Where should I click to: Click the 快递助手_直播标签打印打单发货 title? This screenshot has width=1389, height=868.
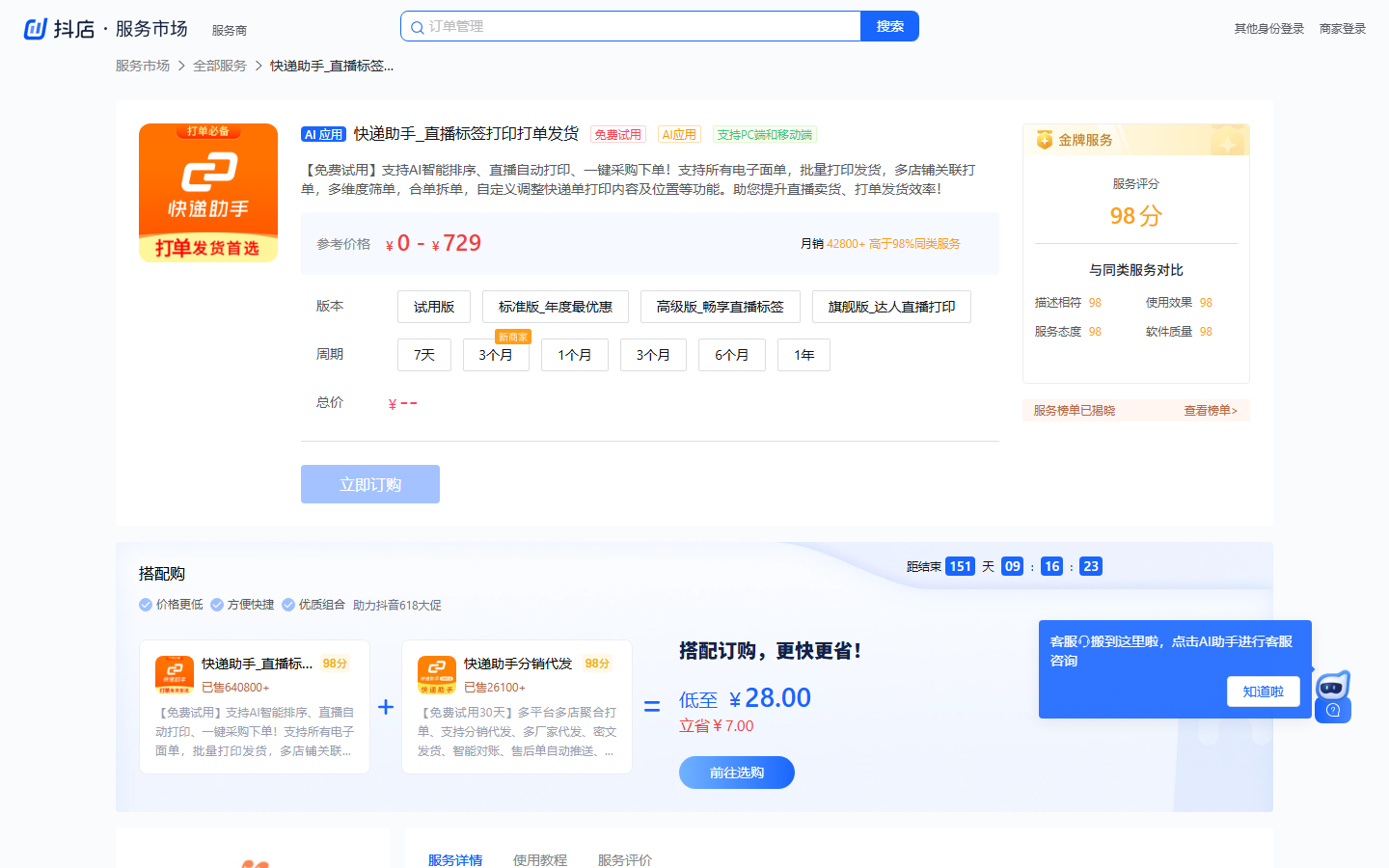[x=466, y=134]
